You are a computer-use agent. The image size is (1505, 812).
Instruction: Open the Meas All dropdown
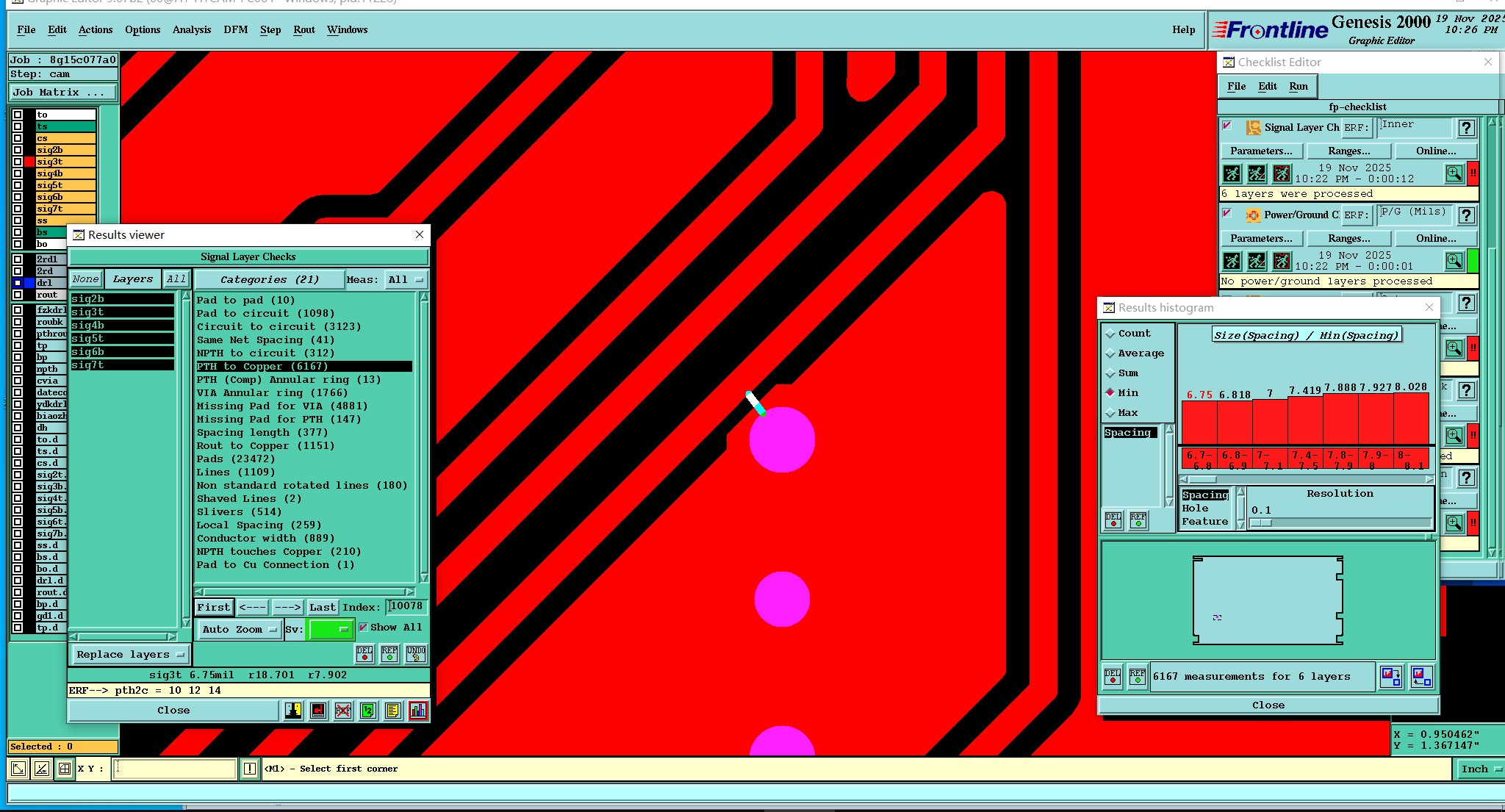406,279
